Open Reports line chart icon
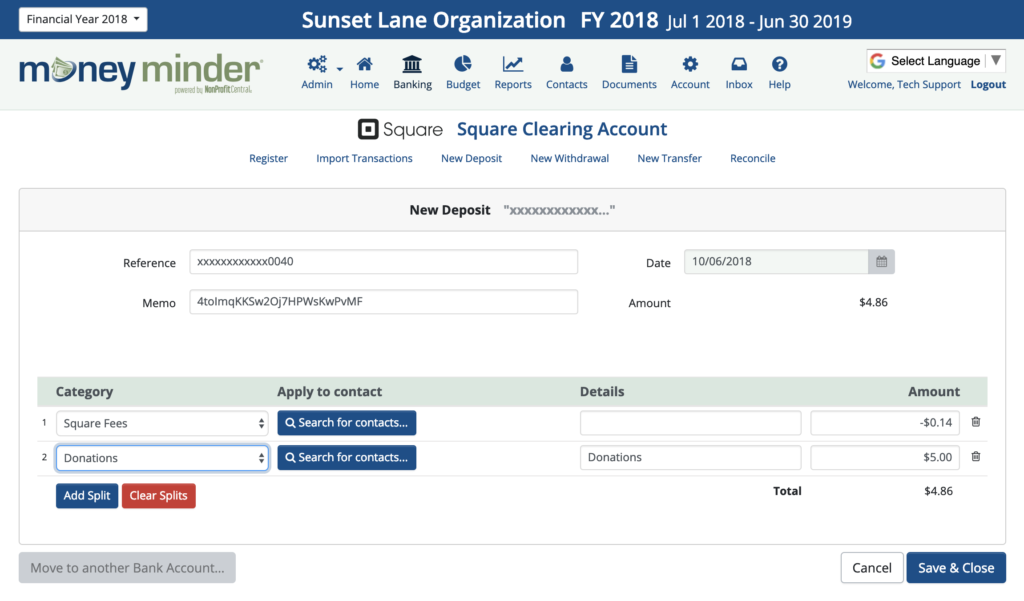The image size is (1024, 601). [513, 64]
